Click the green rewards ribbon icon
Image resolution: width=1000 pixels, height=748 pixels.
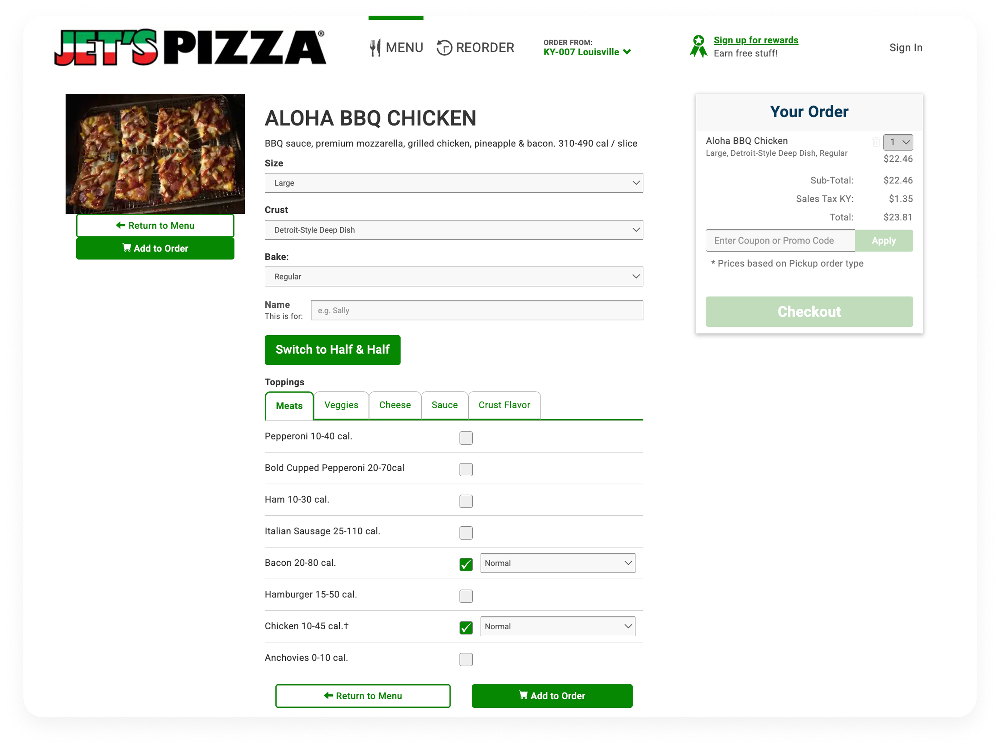(x=698, y=46)
